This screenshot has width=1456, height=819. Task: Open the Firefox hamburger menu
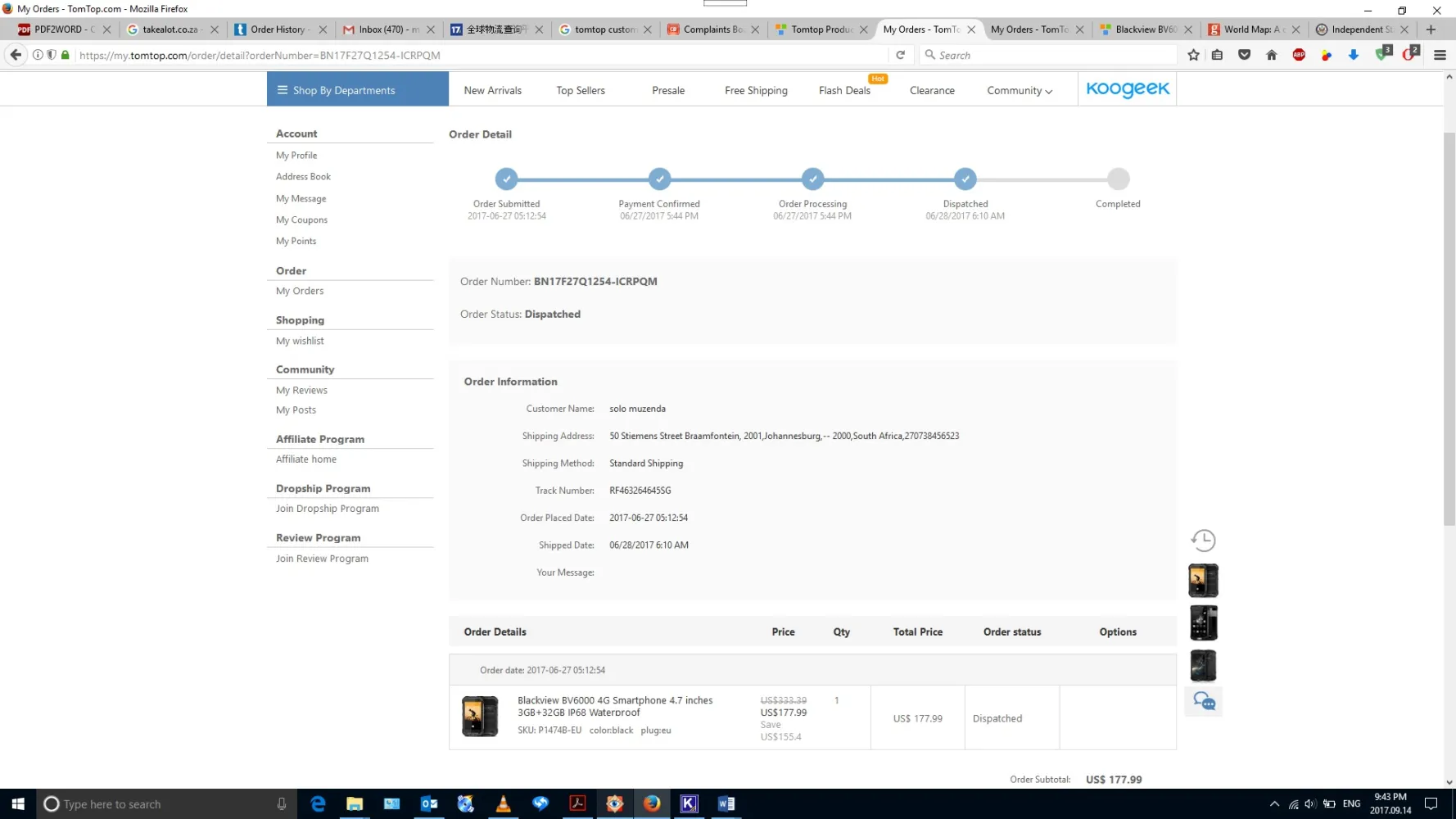(x=1440, y=55)
